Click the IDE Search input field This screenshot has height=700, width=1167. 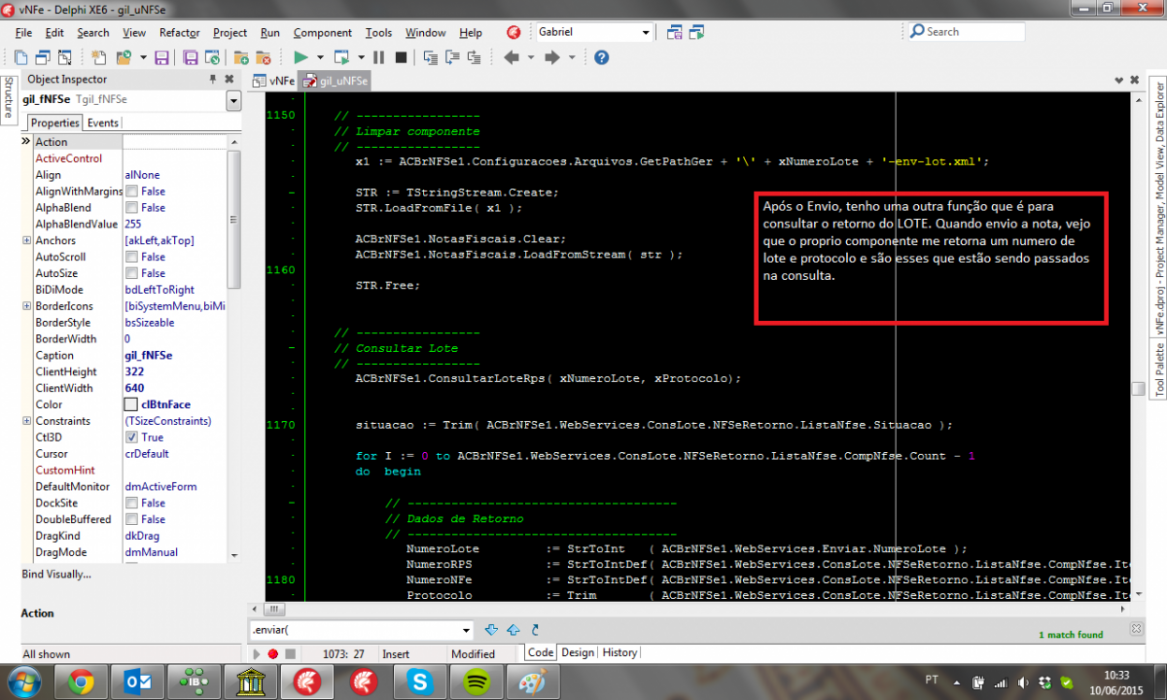coord(965,31)
